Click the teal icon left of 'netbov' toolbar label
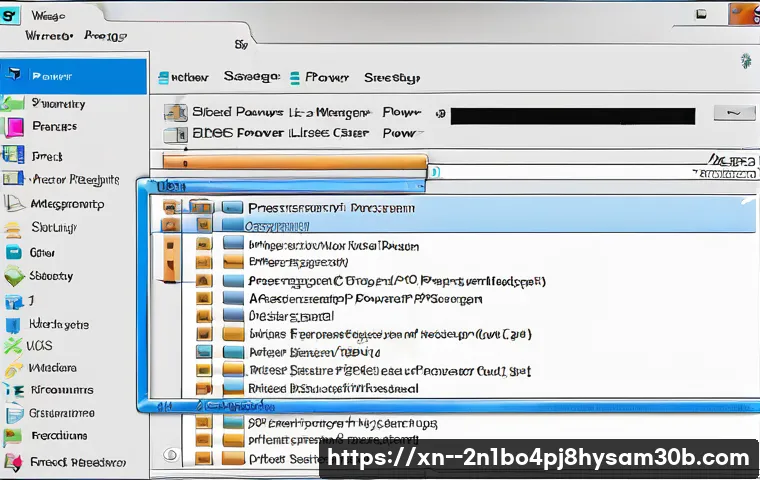This screenshot has height=480, width=760. click(x=164, y=78)
